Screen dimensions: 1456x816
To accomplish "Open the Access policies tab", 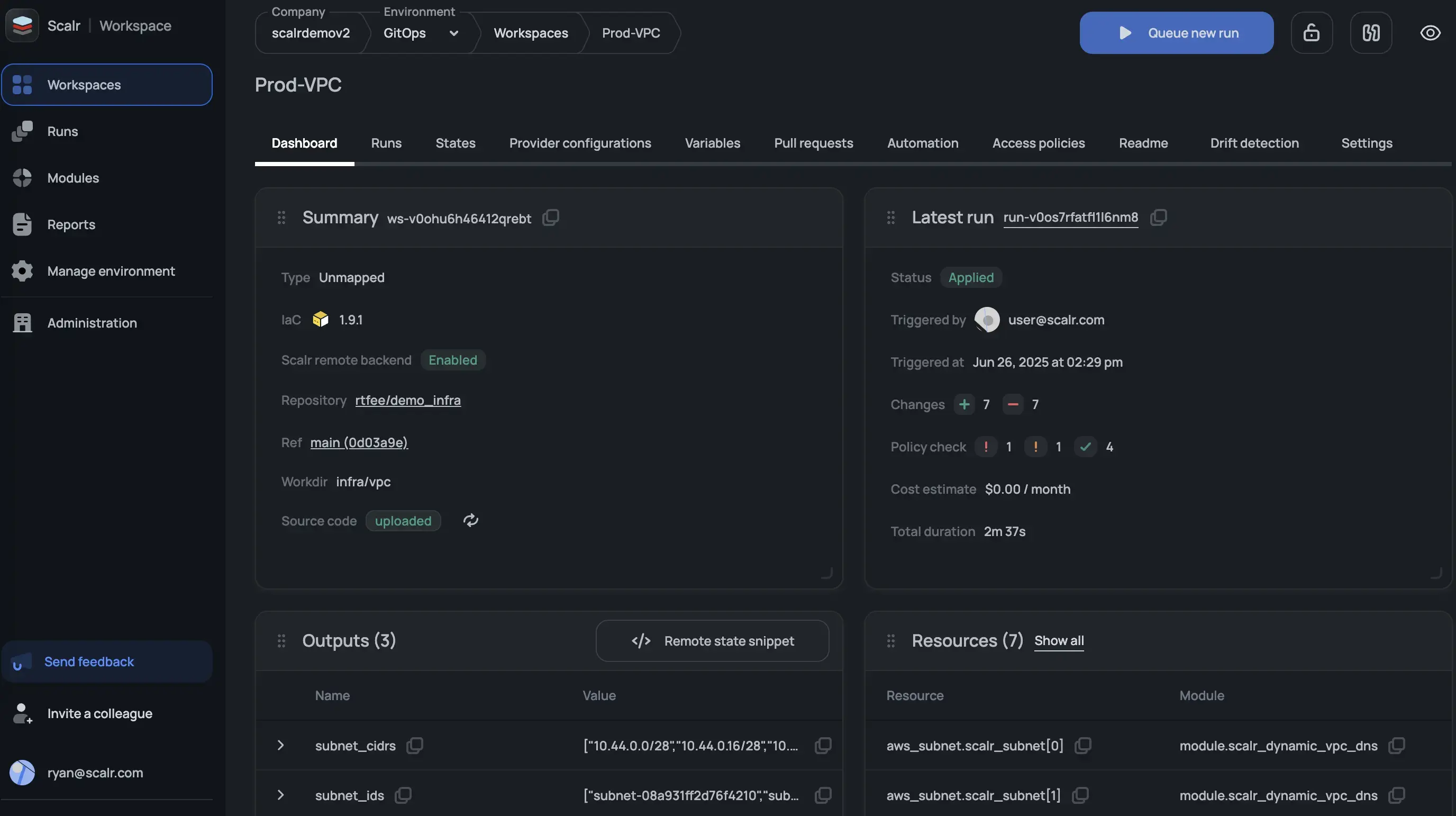I will (1039, 143).
